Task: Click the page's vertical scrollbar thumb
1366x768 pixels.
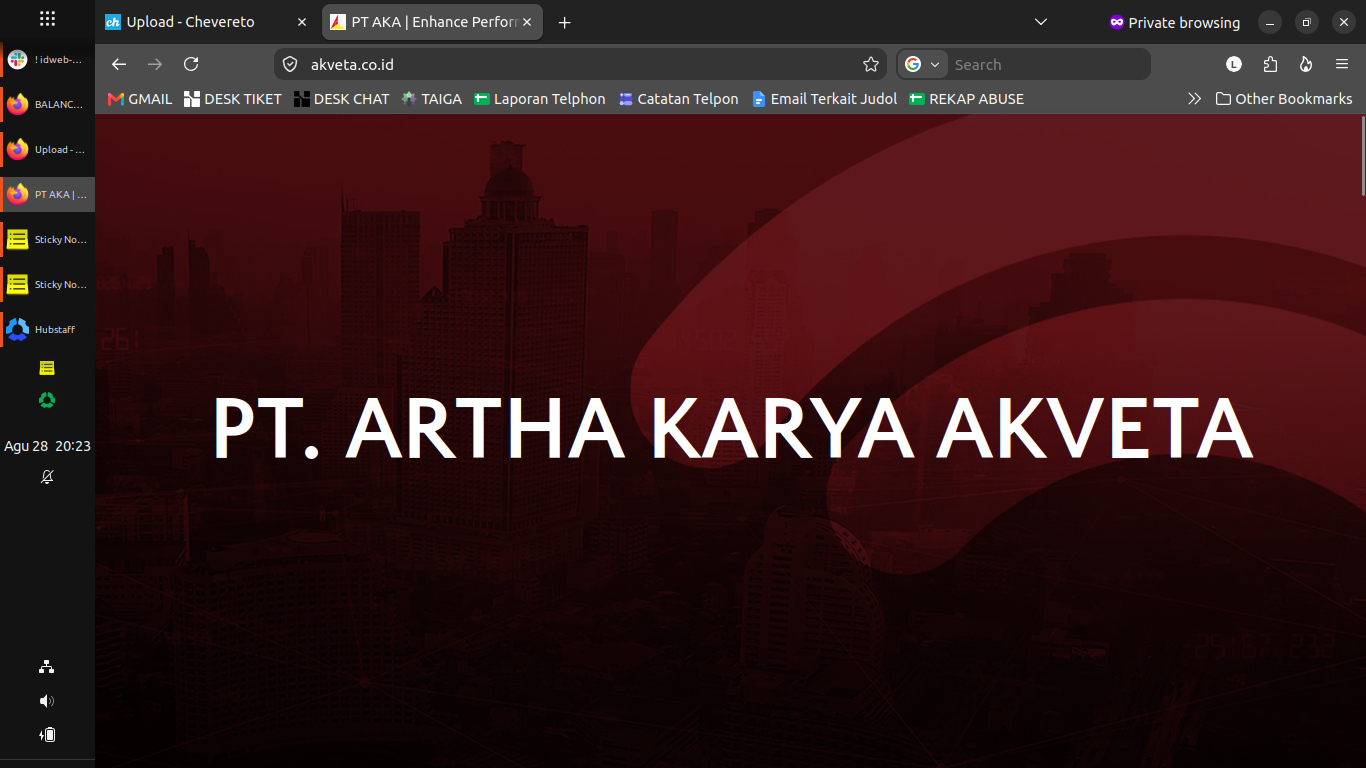Action: 1361,156
